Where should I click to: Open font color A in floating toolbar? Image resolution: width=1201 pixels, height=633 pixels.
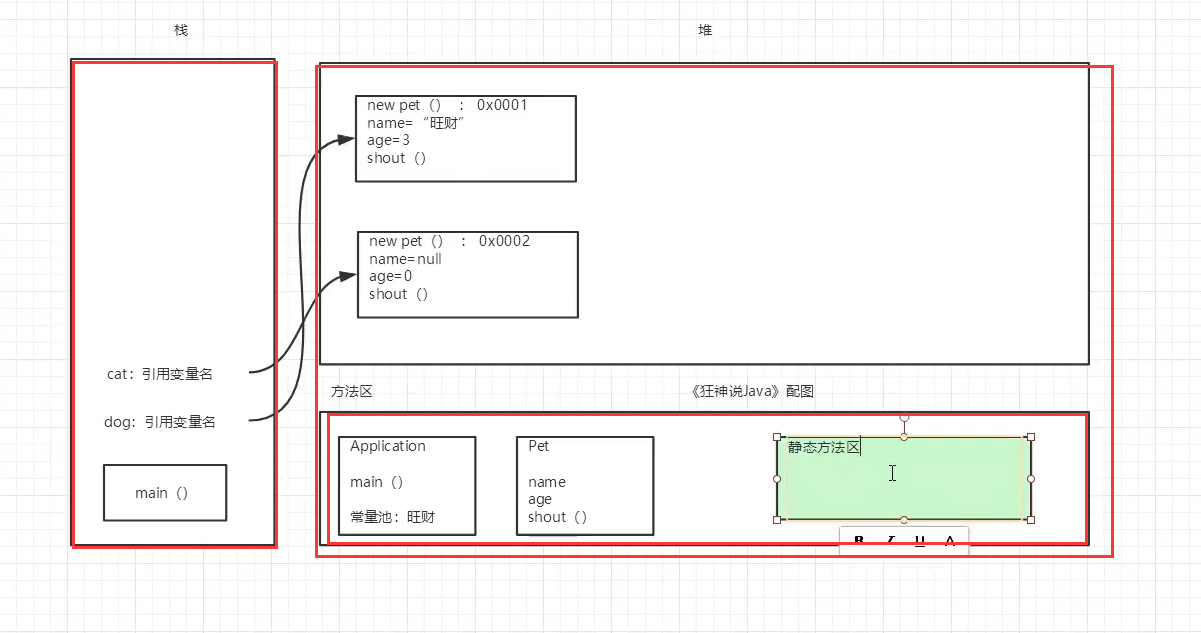tap(950, 540)
